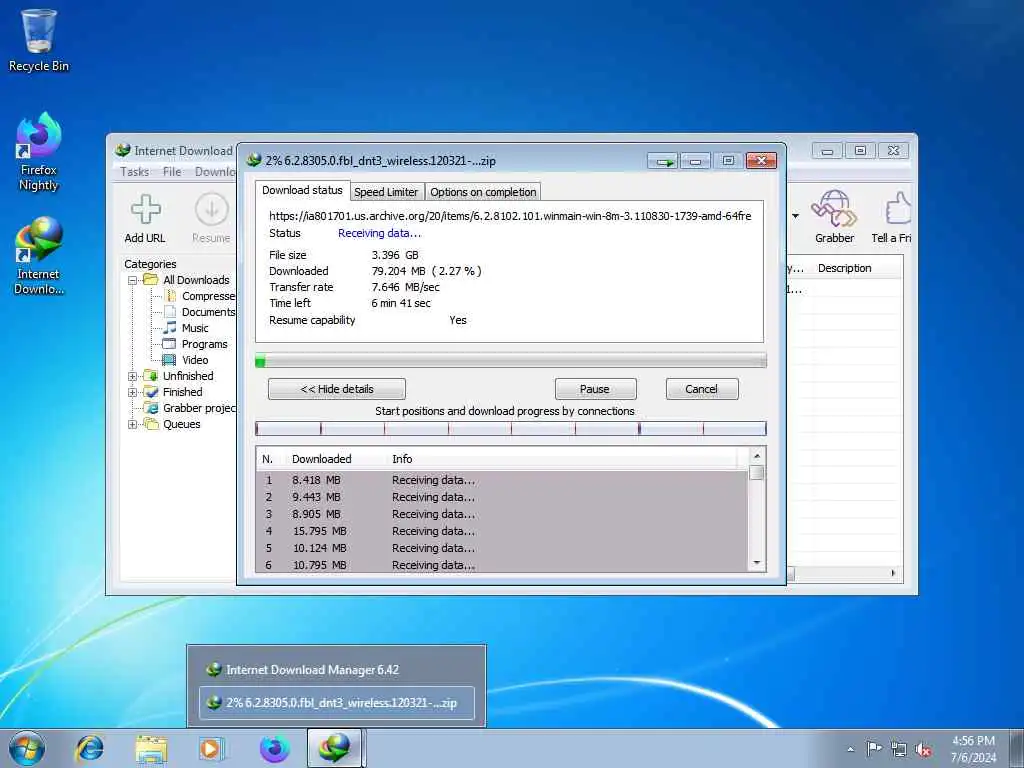This screenshot has height=768, width=1024.
Task: Click the connections list scrollbar thumb
Action: tap(757, 473)
